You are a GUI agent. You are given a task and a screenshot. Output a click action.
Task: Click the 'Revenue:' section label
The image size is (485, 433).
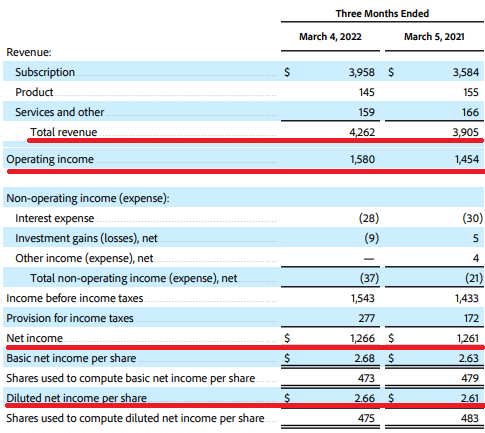(x=29, y=52)
